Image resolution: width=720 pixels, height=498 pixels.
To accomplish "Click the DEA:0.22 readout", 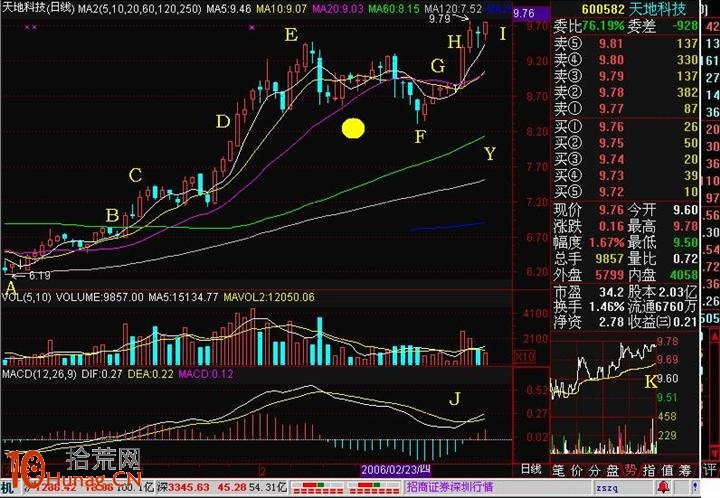I will point(150,375).
